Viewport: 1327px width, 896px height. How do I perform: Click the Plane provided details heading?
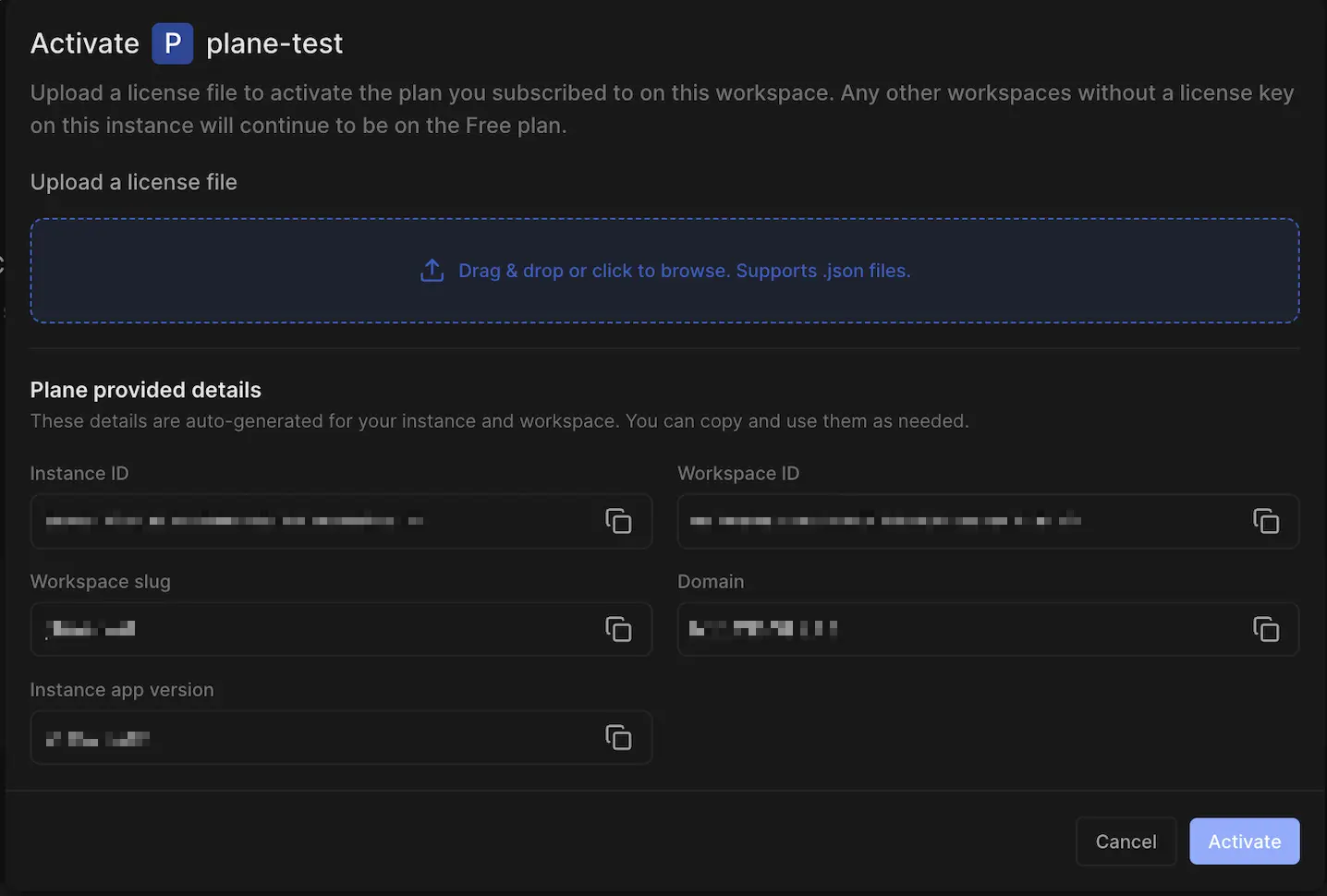point(145,390)
